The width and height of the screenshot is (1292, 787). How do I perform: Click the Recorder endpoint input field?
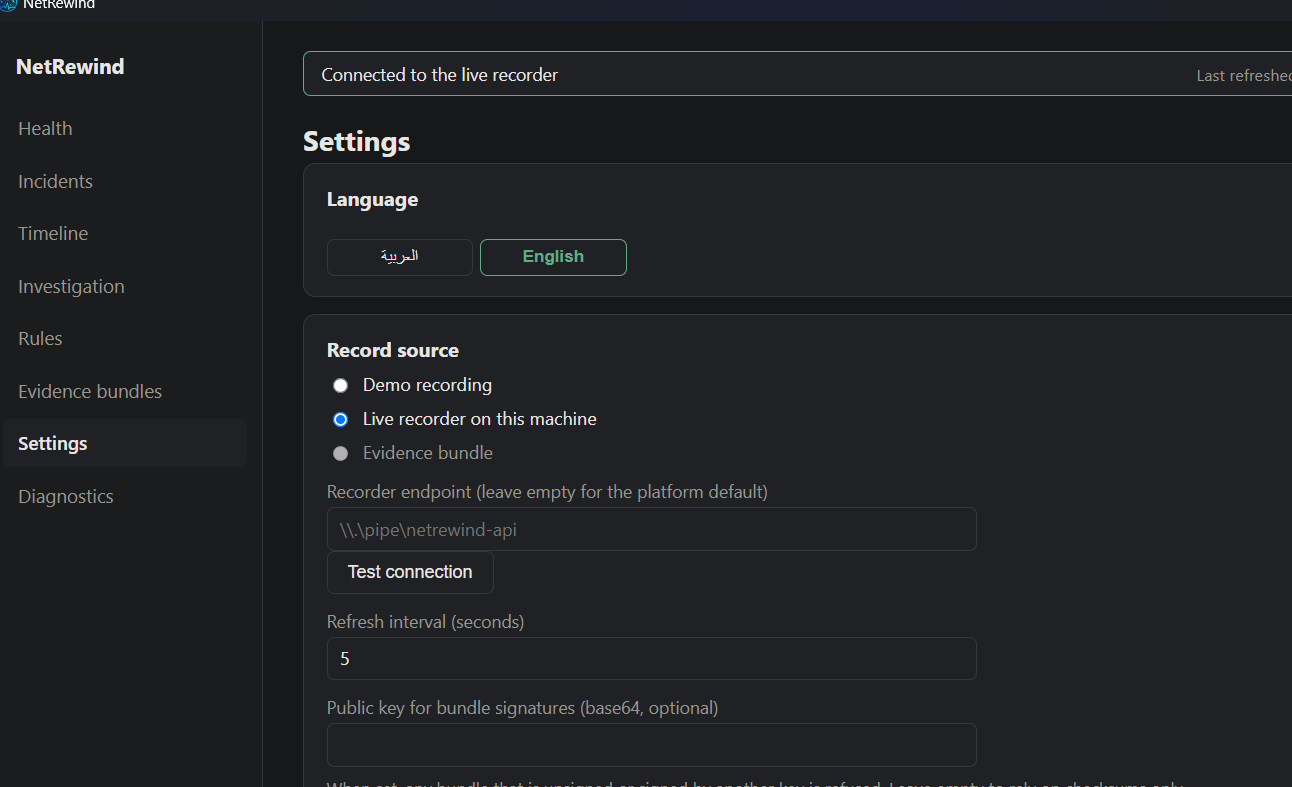click(x=652, y=529)
